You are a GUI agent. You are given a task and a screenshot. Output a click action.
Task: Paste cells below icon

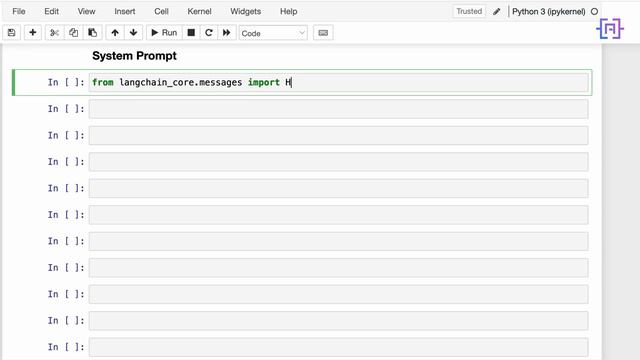[93, 33]
